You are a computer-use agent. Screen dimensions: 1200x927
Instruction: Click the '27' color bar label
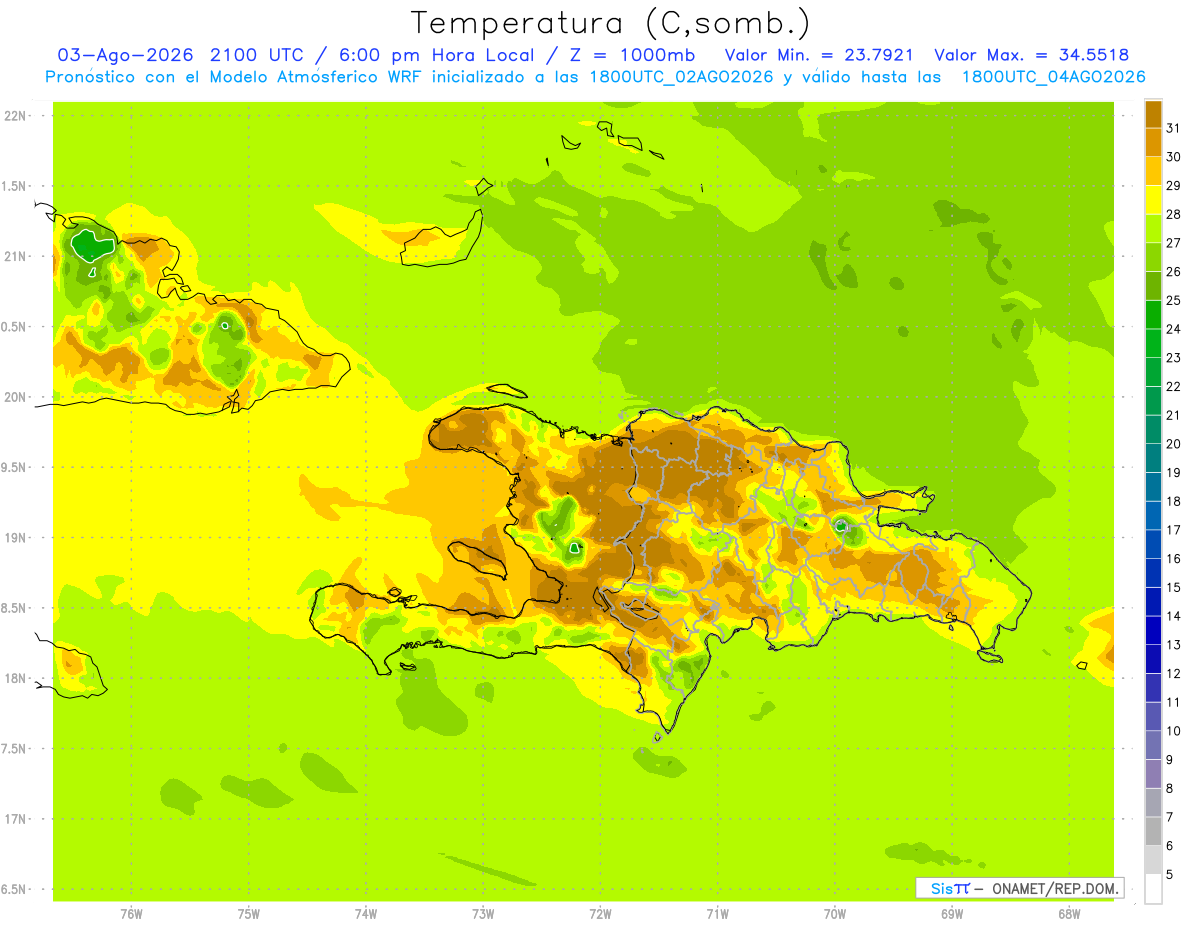[1175, 243]
